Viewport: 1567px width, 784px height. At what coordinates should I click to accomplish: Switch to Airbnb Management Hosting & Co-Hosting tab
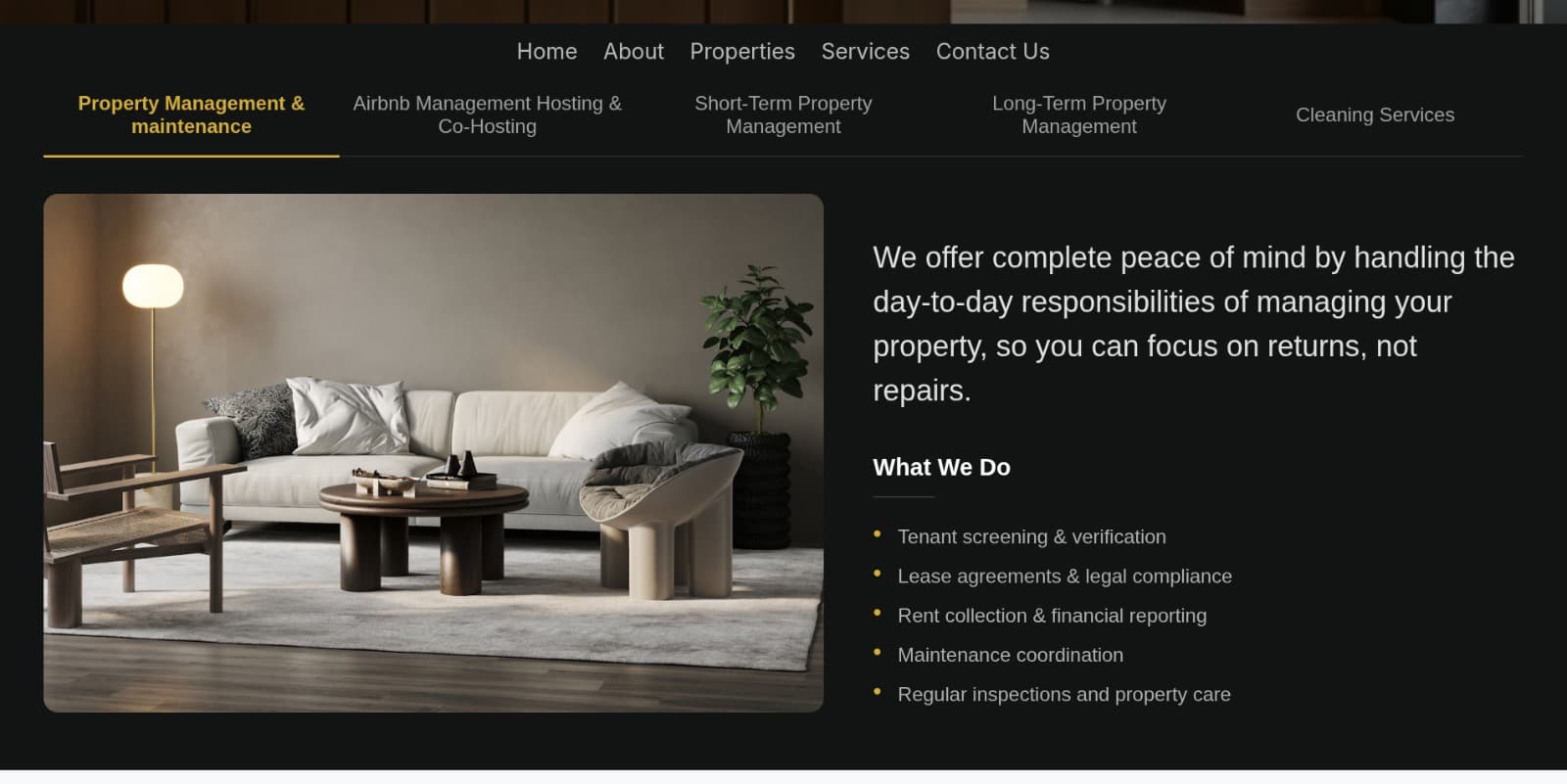tap(487, 115)
